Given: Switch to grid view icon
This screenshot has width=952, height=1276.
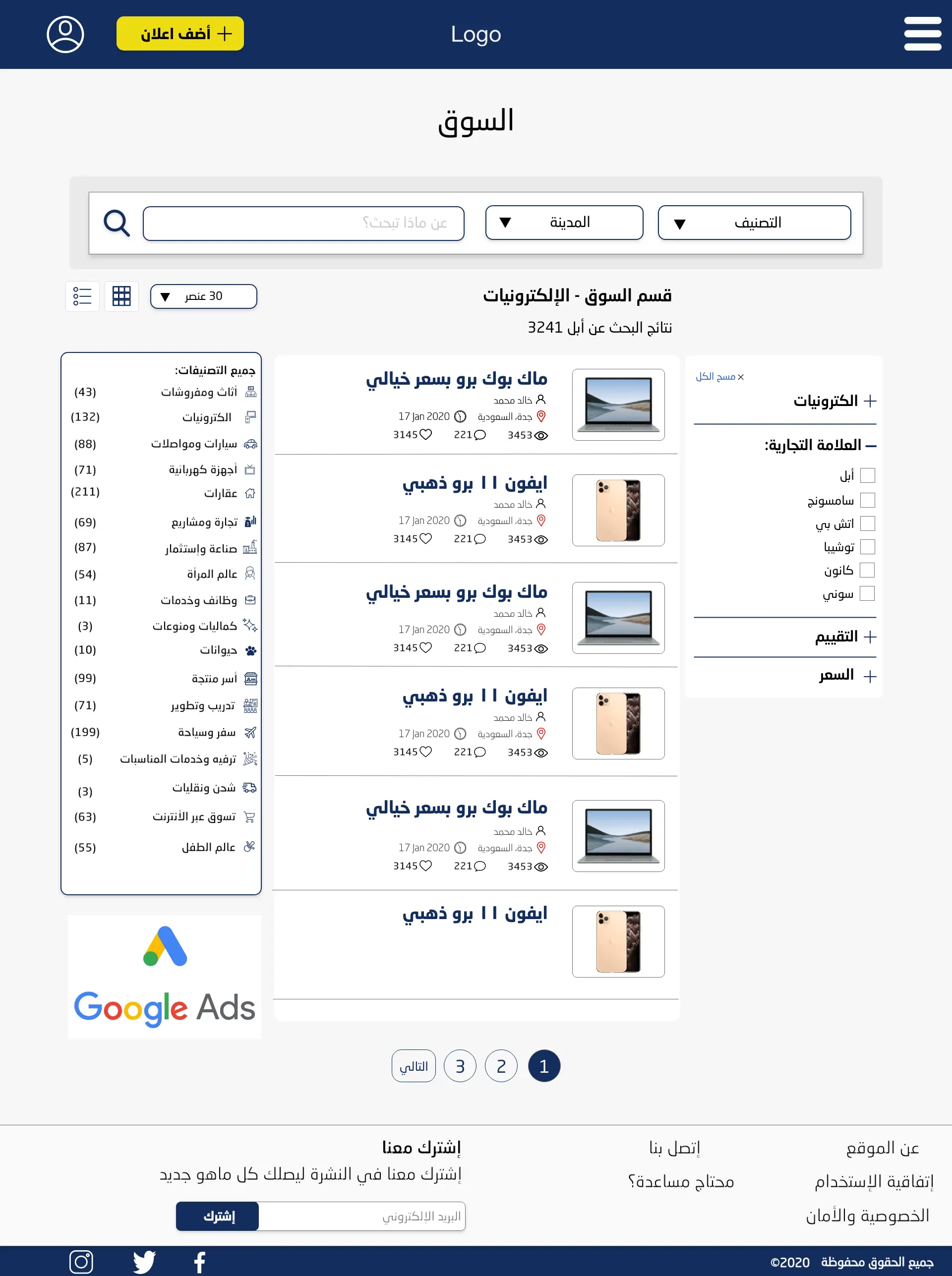Looking at the screenshot, I should (x=121, y=296).
